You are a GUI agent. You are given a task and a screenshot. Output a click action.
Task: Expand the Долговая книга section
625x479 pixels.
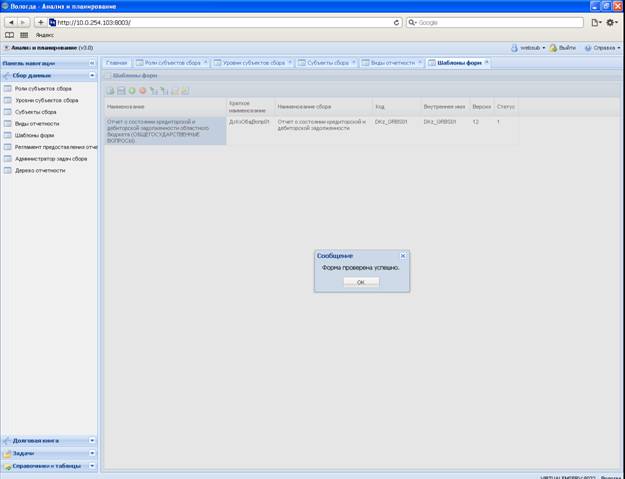pyautogui.click(x=92, y=440)
